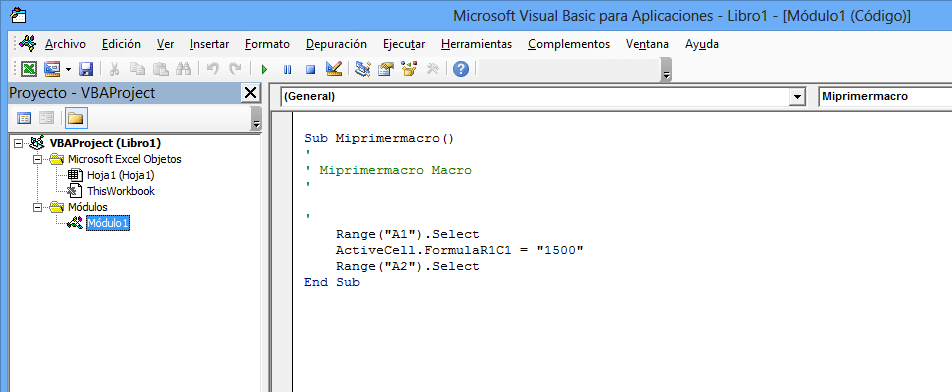Open the Formato menu
952x392 pixels.
point(267,44)
